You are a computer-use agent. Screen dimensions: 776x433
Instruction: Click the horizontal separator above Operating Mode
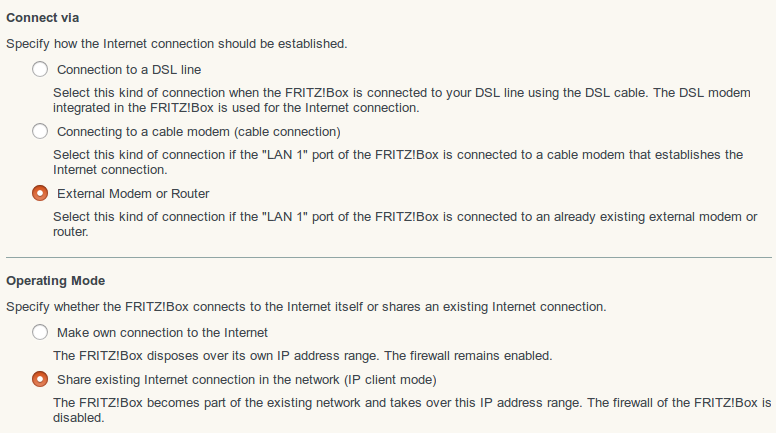coord(388,257)
